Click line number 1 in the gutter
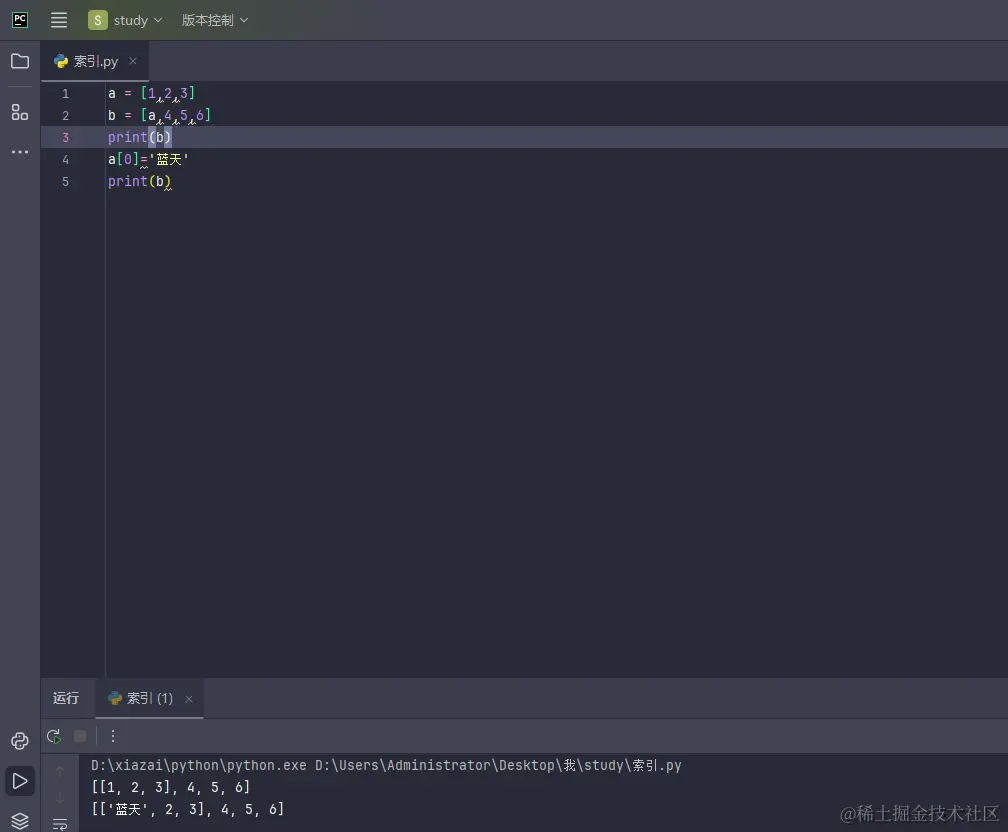 [x=65, y=94]
